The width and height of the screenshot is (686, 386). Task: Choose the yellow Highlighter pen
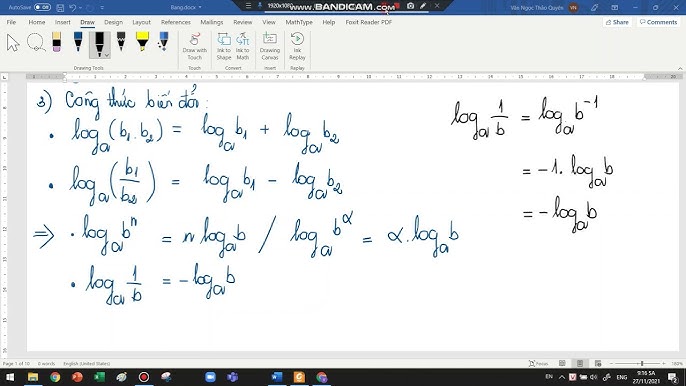(x=142, y=42)
